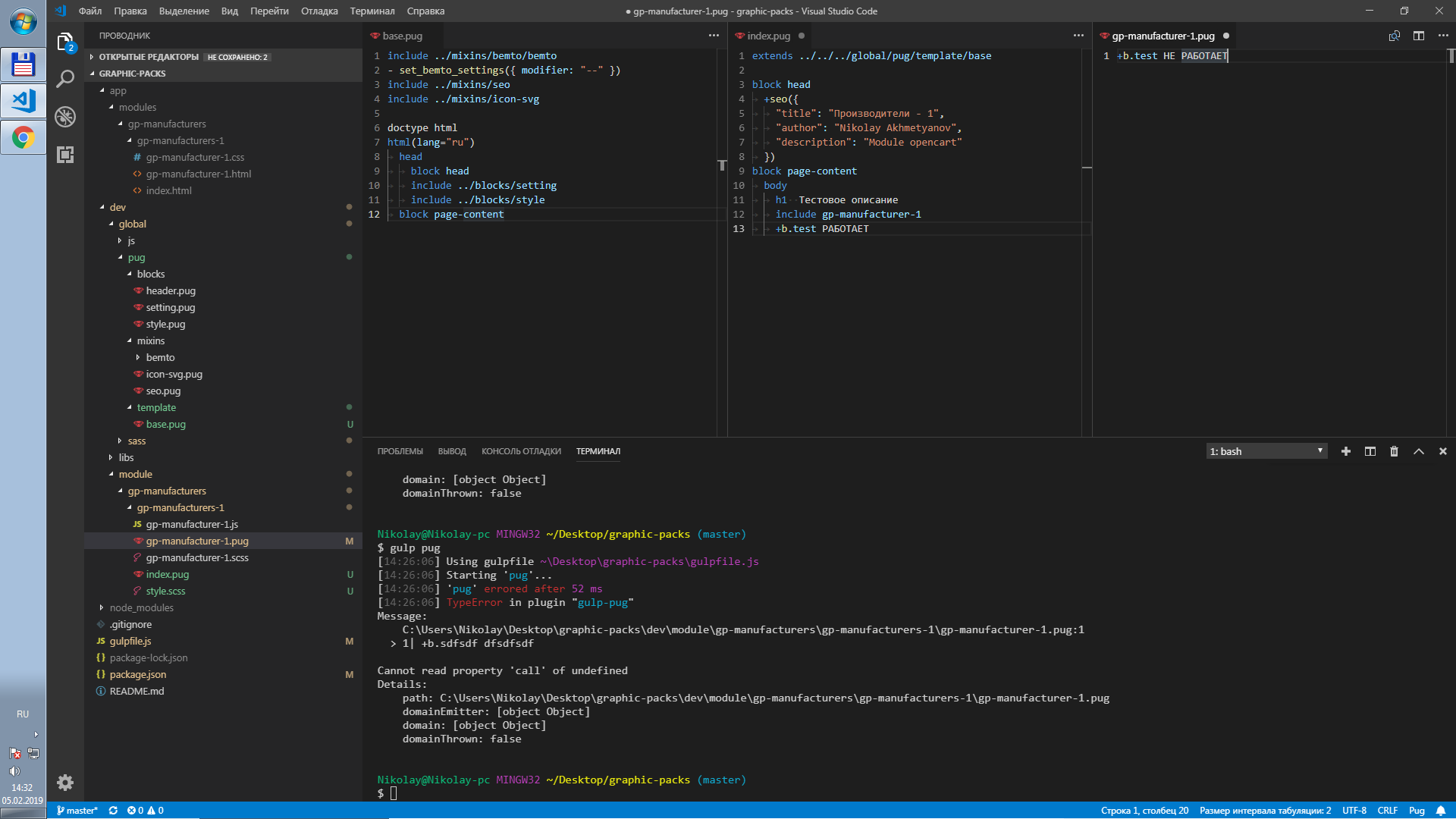Open setting.pug in the explorer
The height and width of the screenshot is (819, 1456).
click(223, 307)
